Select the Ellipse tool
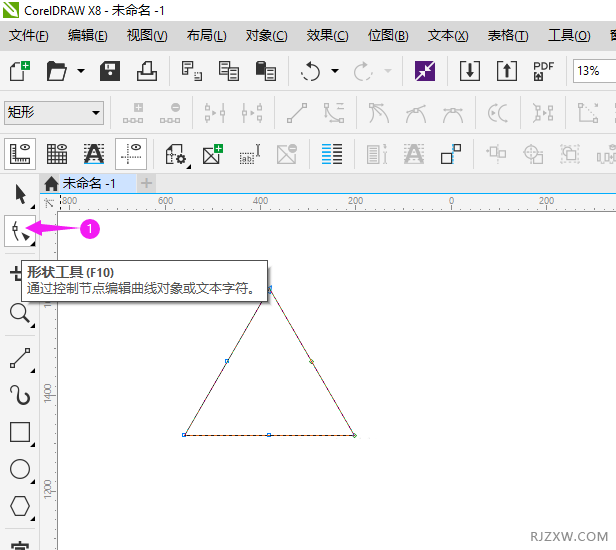Viewport: 616px width, 550px height. pyautogui.click(x=19, y=470)
